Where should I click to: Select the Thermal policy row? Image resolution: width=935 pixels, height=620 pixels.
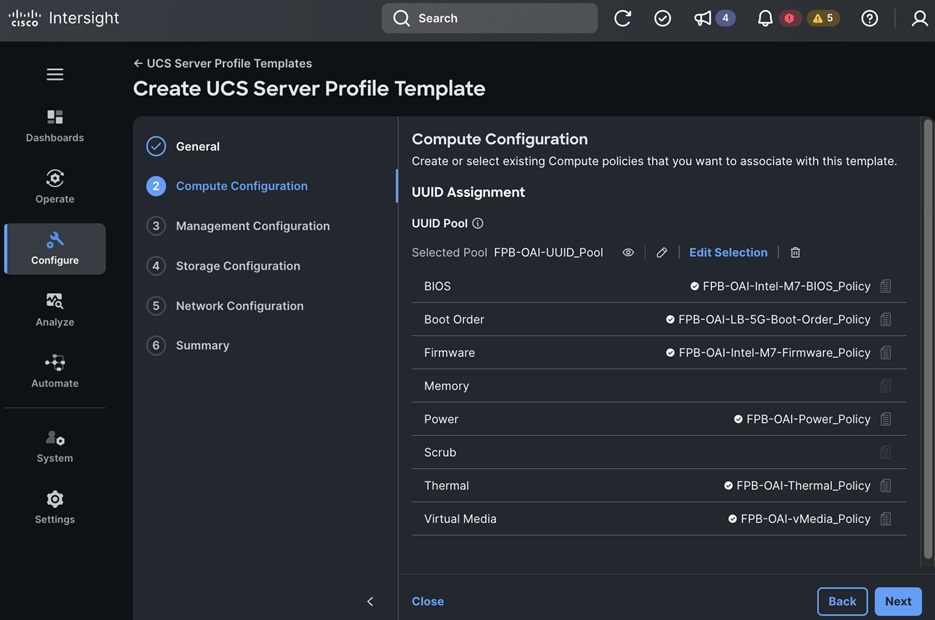click(x=659, y=486)
